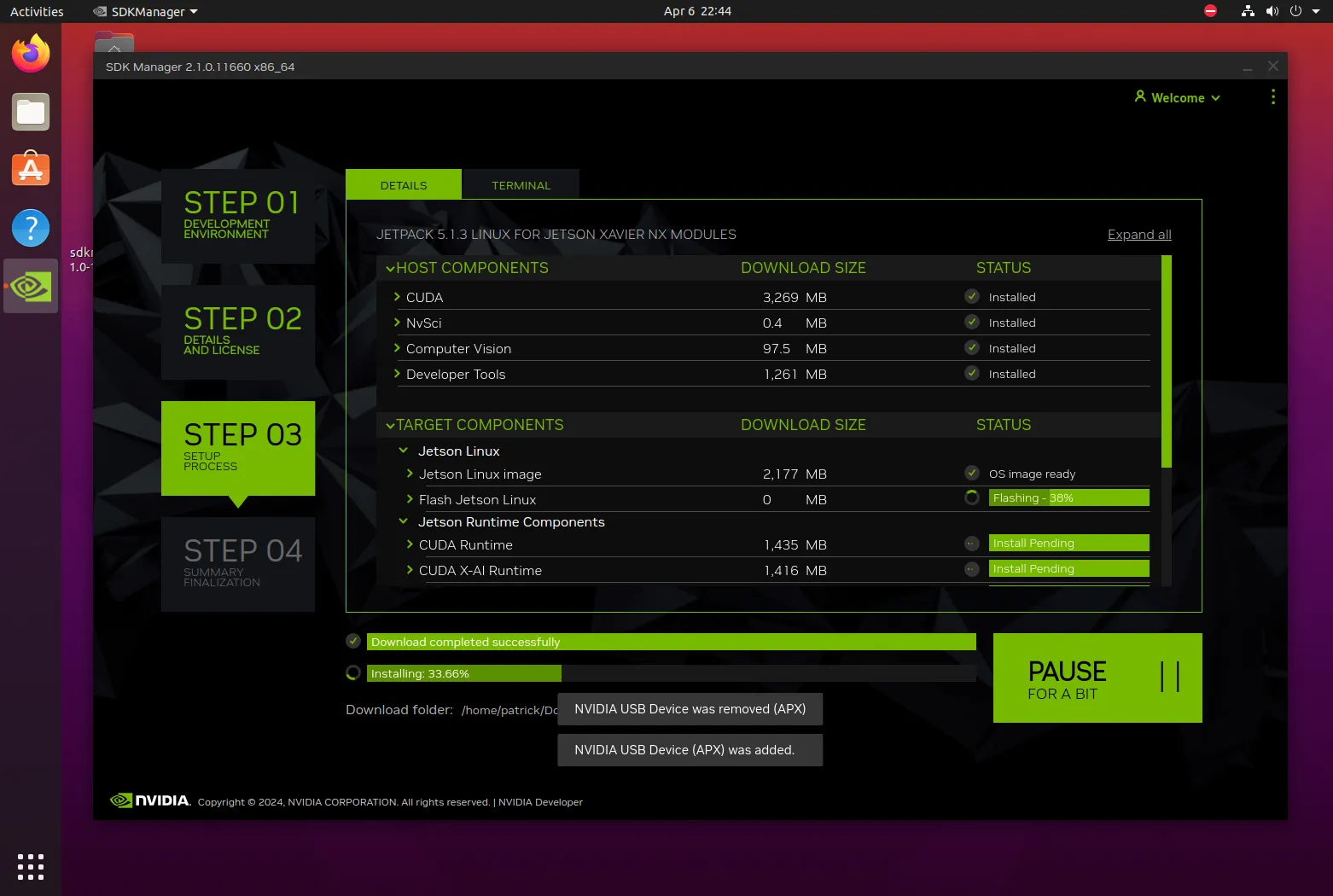The image size is (1333, 896).
Task: Open the network status tray icon
Action: tap(1248, 11)
